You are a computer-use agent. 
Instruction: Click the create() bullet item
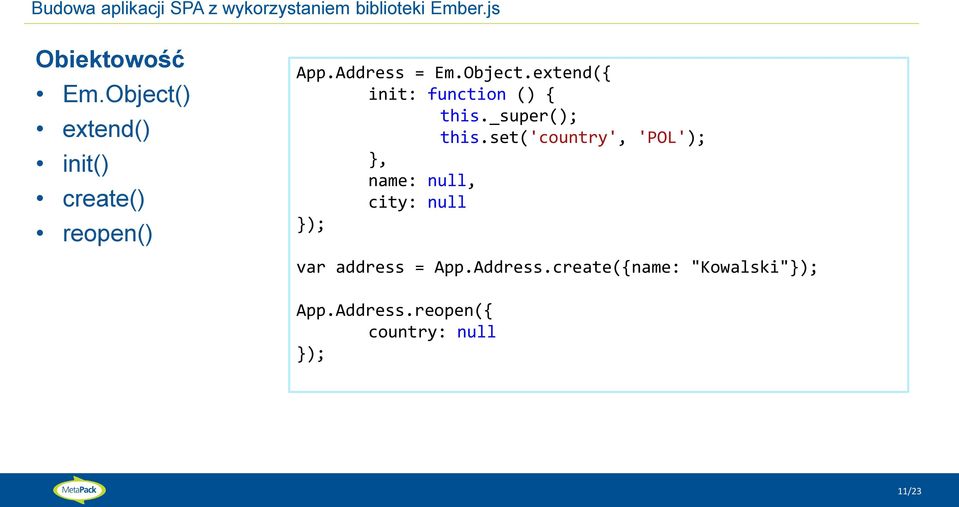(x=103, y=199)
